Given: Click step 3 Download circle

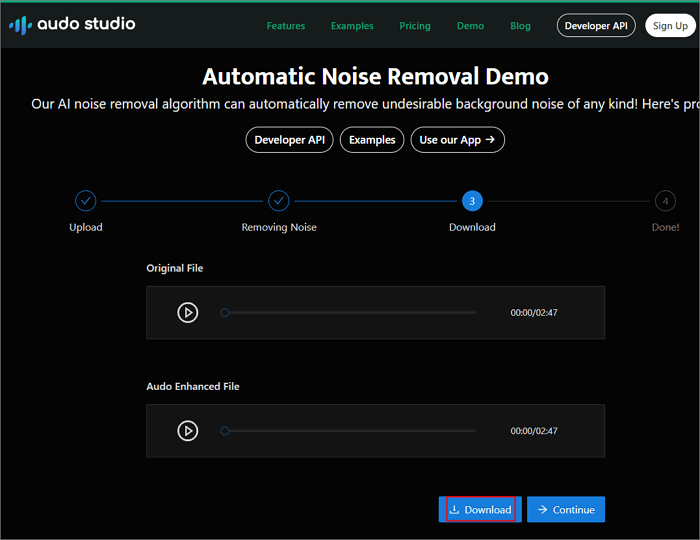Looking at the screenshot, I should click(472, 201).
